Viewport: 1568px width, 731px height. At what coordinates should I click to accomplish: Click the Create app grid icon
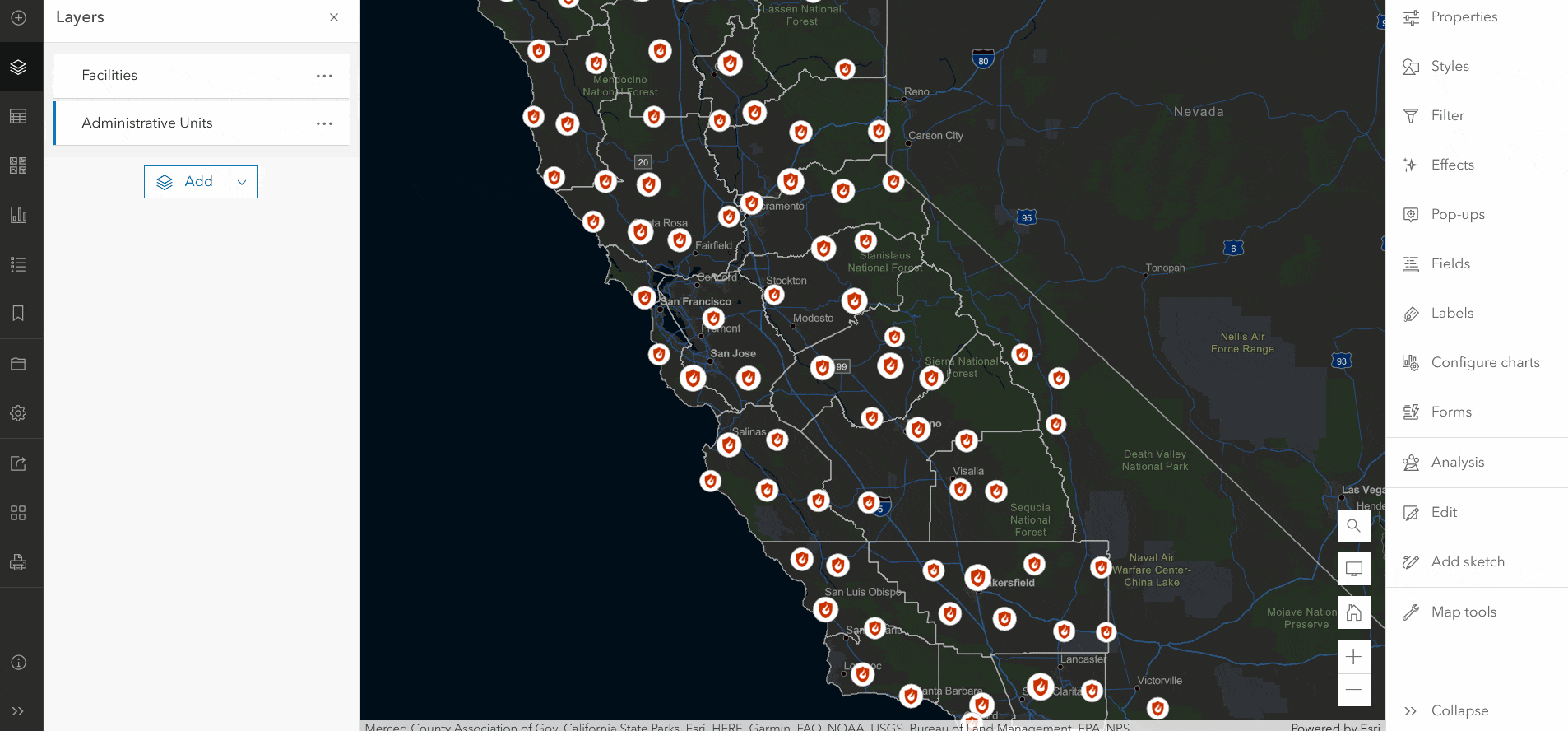[18, 513]
